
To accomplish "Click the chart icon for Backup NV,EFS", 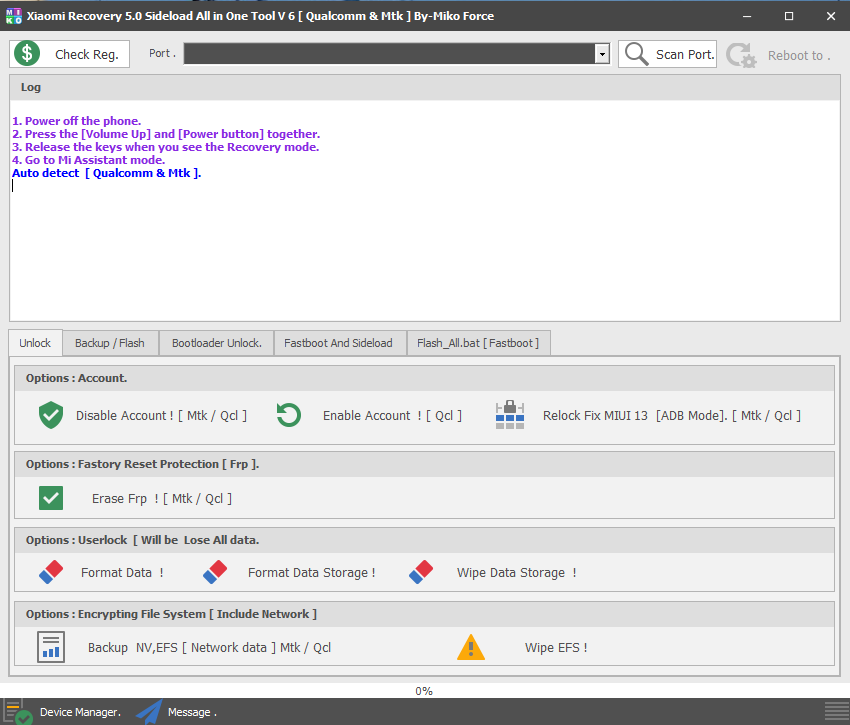I will coord(51,647).
